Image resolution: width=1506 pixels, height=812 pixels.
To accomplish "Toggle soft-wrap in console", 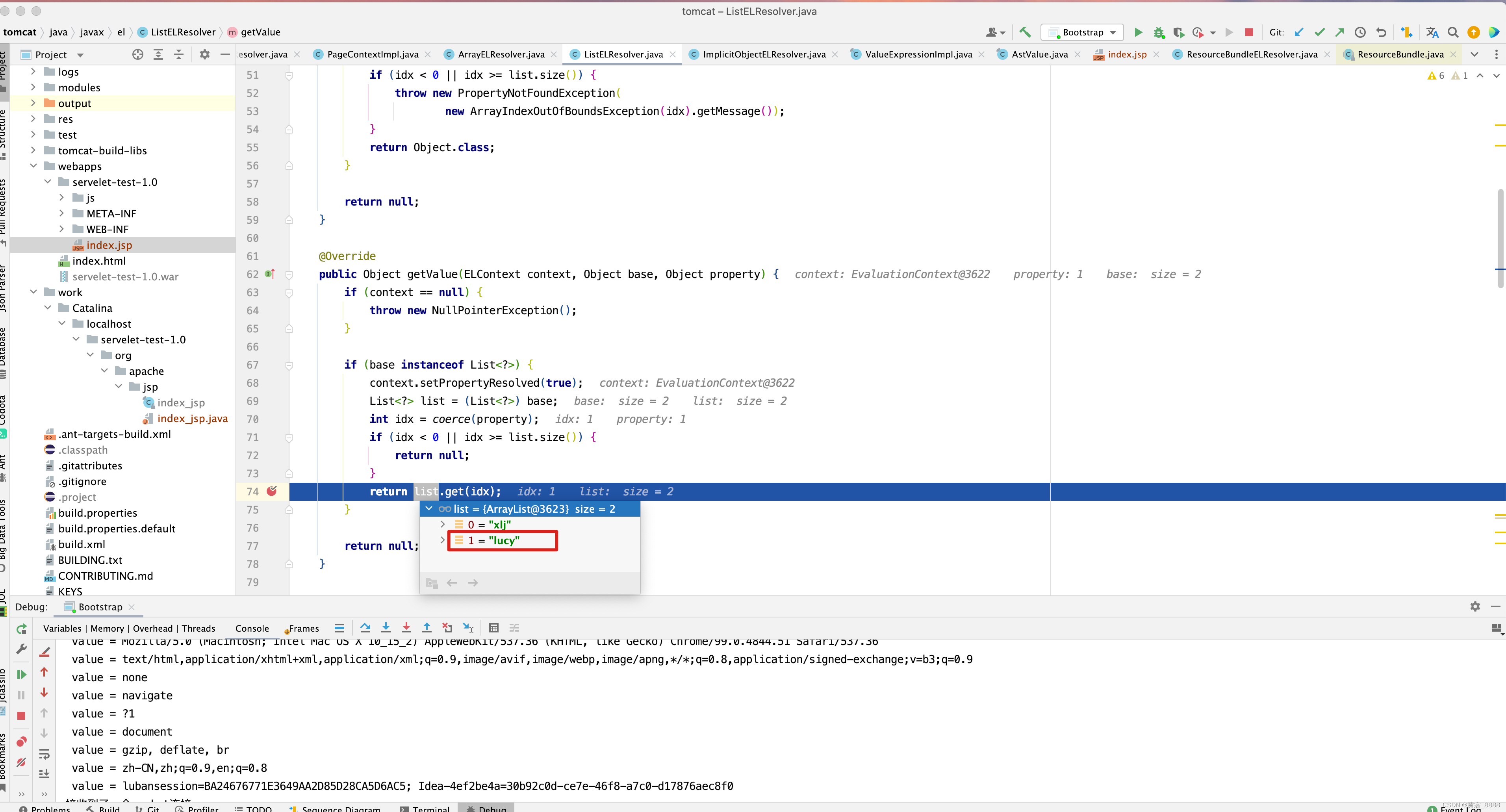I will click(45, 754).
